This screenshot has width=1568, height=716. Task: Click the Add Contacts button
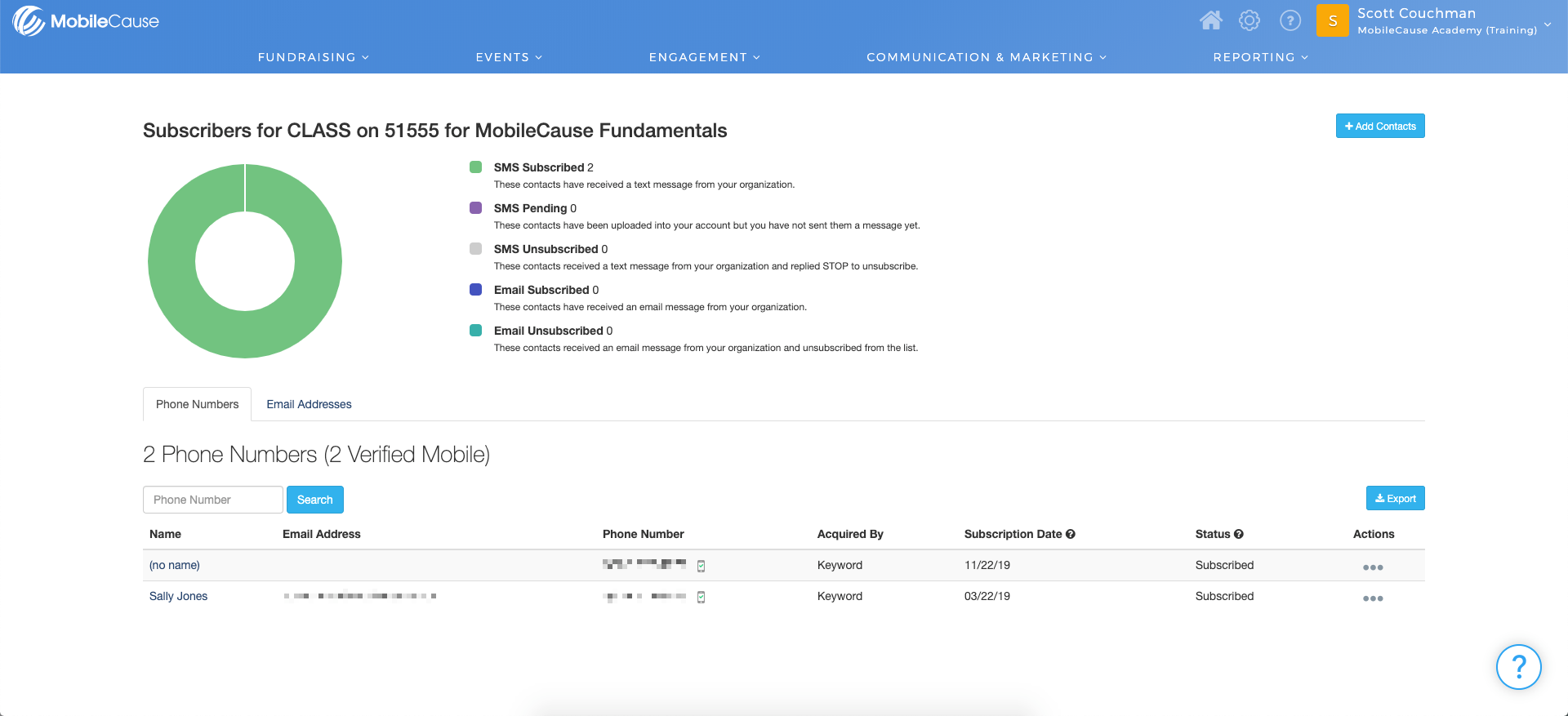(1380, 126)
